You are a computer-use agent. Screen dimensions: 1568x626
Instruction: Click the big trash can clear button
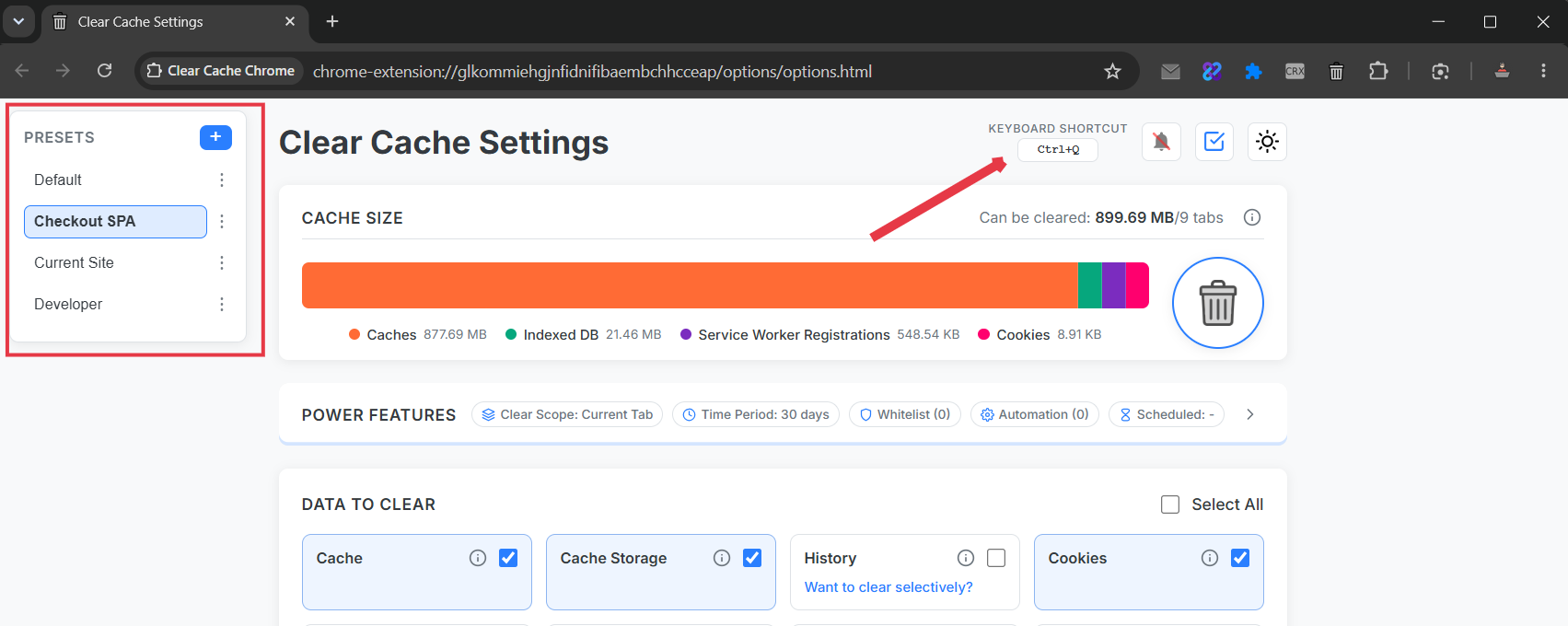coord(1218,303)
